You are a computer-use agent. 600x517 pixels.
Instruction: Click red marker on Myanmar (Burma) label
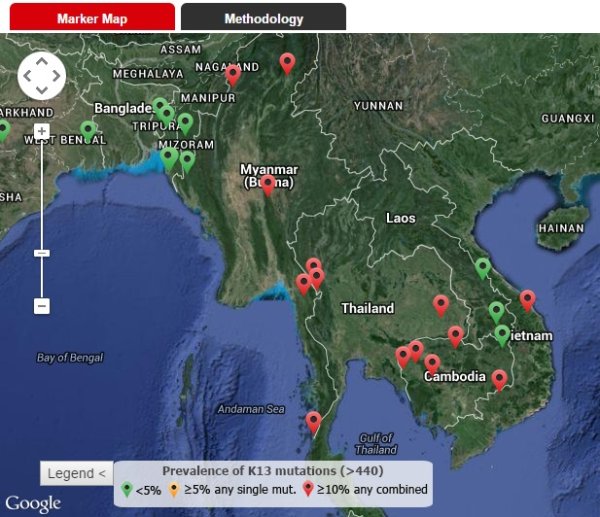[267, 185]
